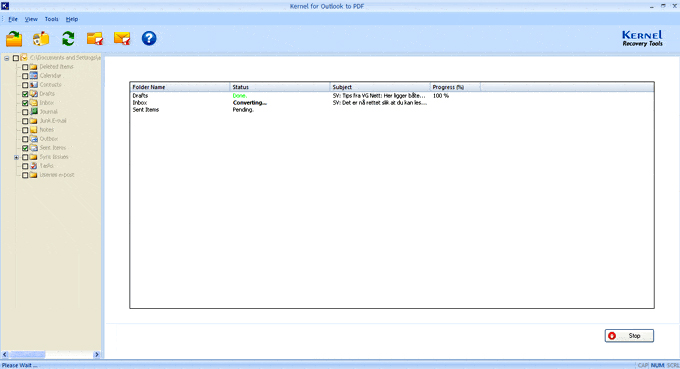Screen dimensions: 680x369
Task: Click the Sync Issues folder icon
Action: coord(33,157)
